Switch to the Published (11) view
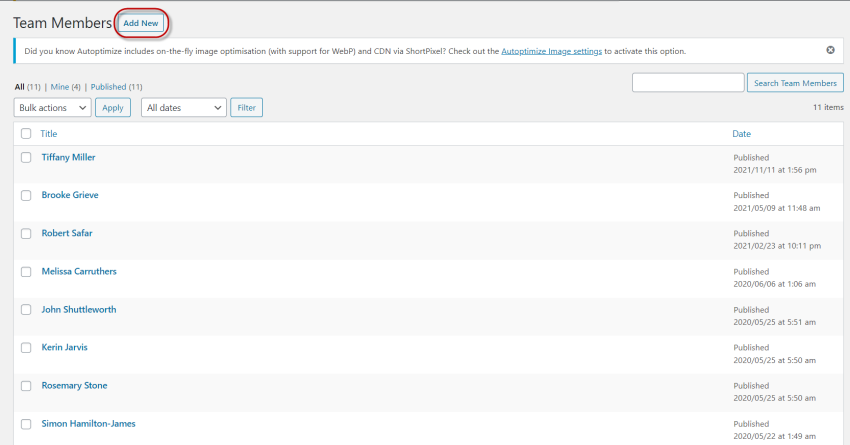The width and height of the screenshot is (850, 445). (116, 87)
